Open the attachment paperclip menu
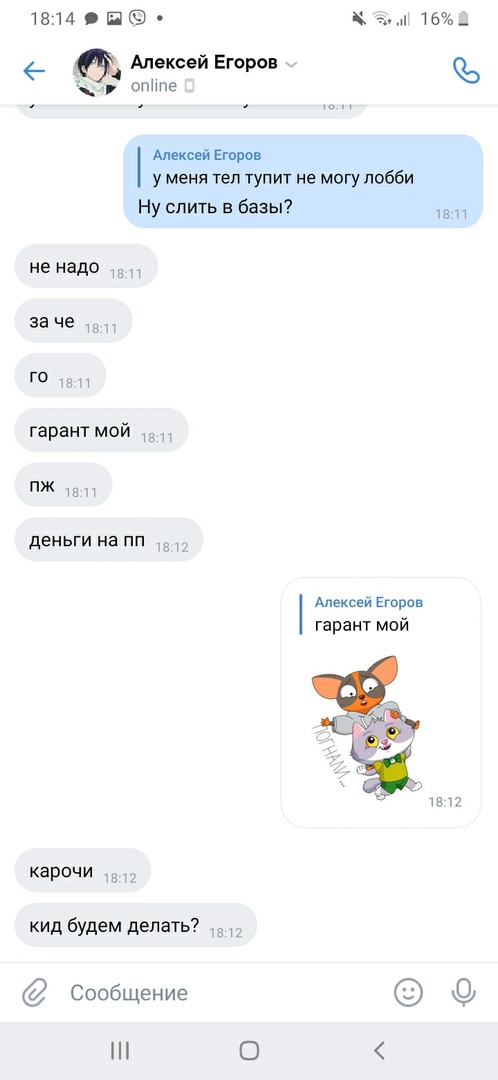The height and width of the screenshot is (1080, 498). 32,993
